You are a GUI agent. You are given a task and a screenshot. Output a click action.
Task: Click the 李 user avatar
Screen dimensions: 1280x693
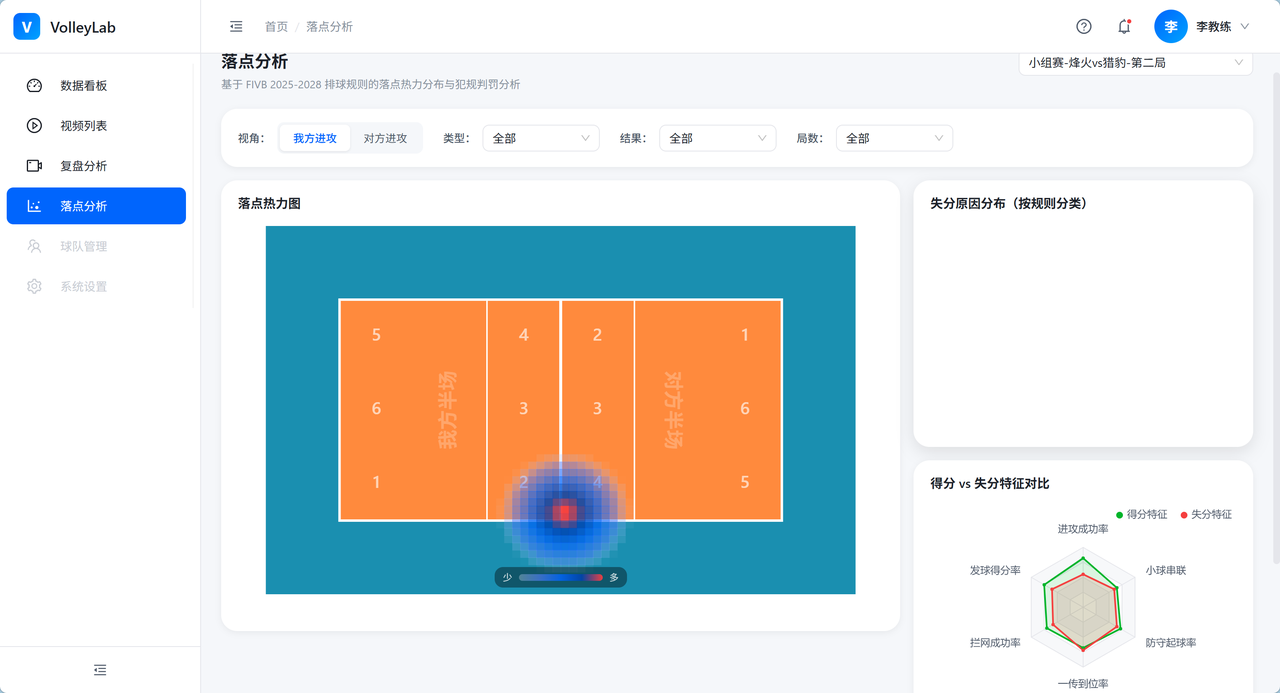click(1171, 27)
